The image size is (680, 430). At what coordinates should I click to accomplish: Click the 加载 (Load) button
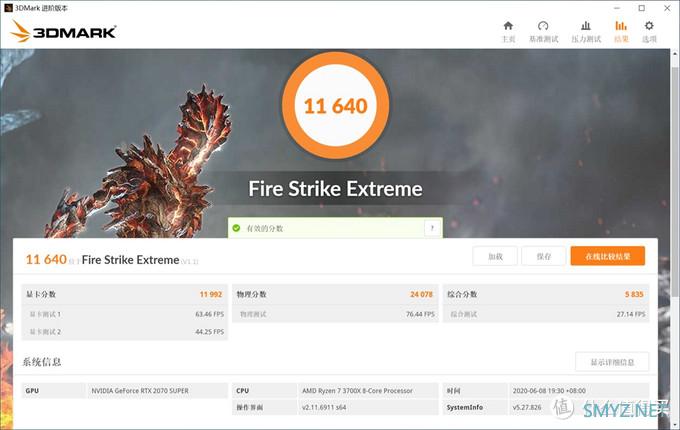495,256
